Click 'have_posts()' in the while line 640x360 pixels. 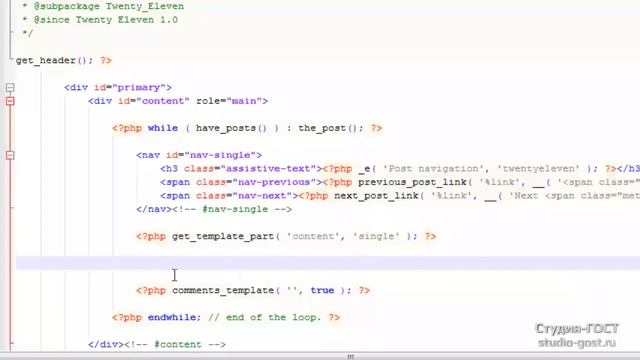coord(231,128)
